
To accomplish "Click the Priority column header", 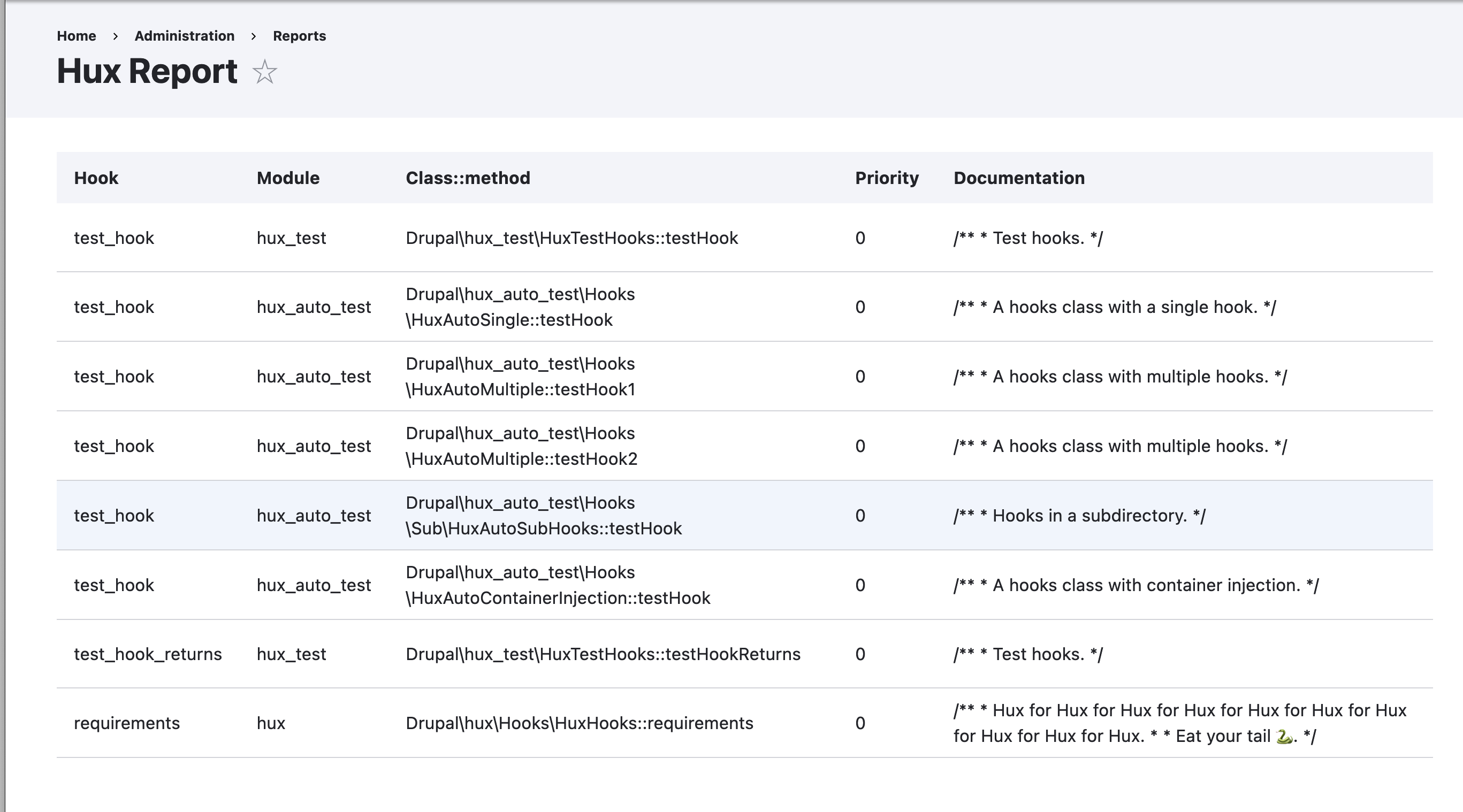I will [x=887, y=178].
